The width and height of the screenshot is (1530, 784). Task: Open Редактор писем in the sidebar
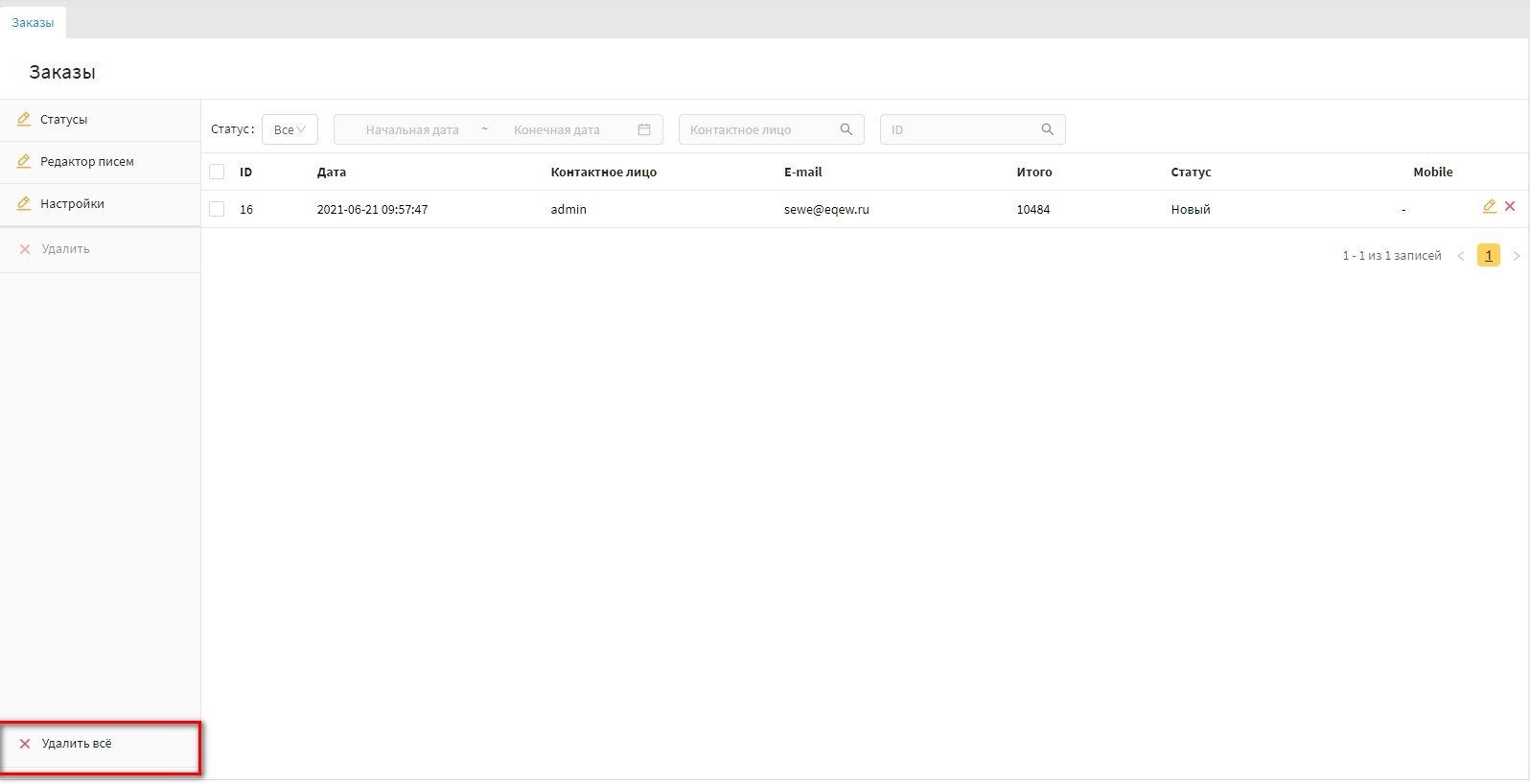point(86,162)
